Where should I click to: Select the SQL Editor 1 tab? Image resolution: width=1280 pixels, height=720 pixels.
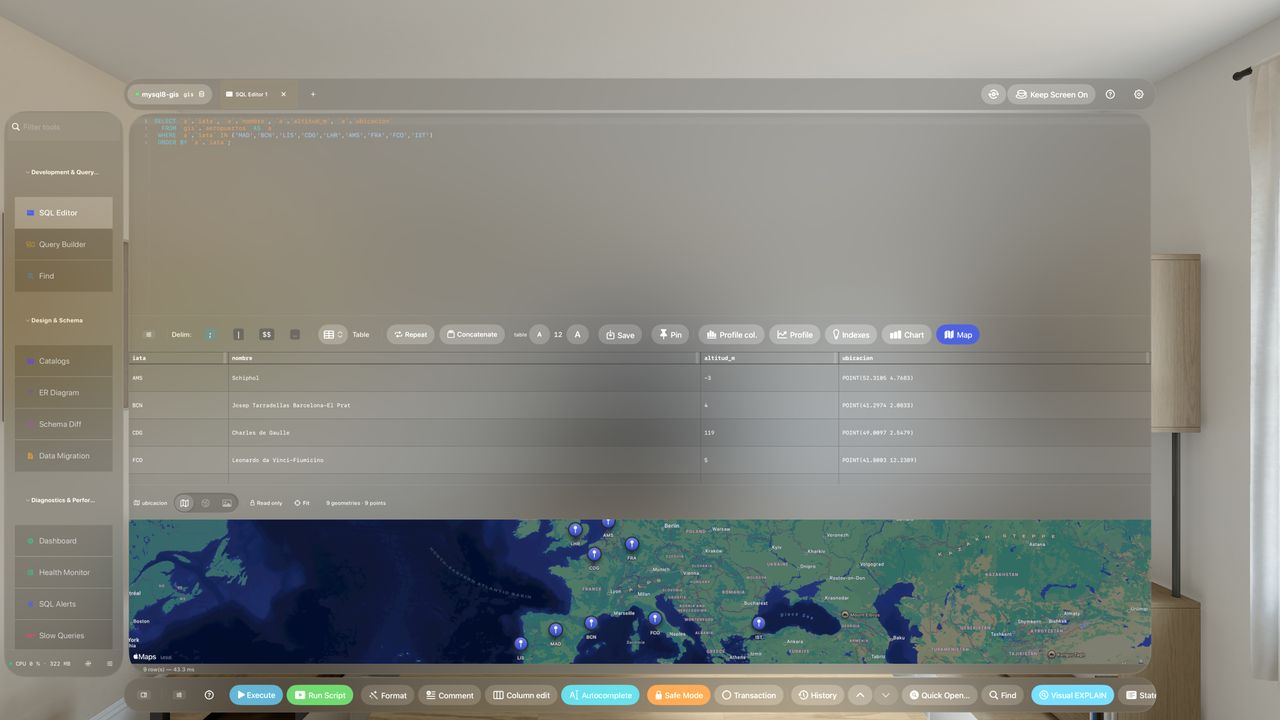coord(256,94)
